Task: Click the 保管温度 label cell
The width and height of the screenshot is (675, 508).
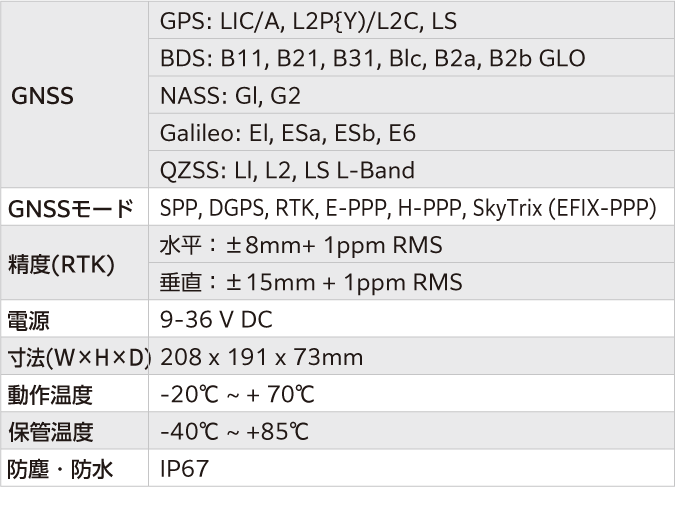Action: point(50,432)
